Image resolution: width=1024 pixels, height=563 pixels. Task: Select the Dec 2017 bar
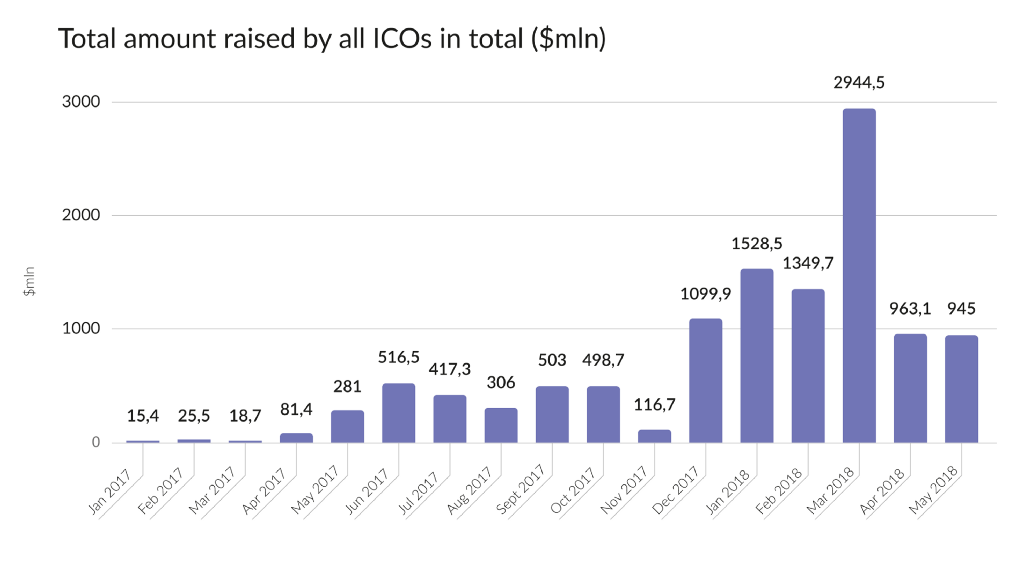[706, 380]
